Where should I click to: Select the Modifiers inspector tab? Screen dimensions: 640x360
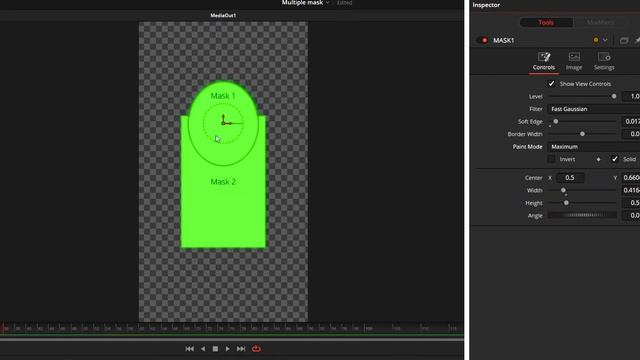point(600,22)
